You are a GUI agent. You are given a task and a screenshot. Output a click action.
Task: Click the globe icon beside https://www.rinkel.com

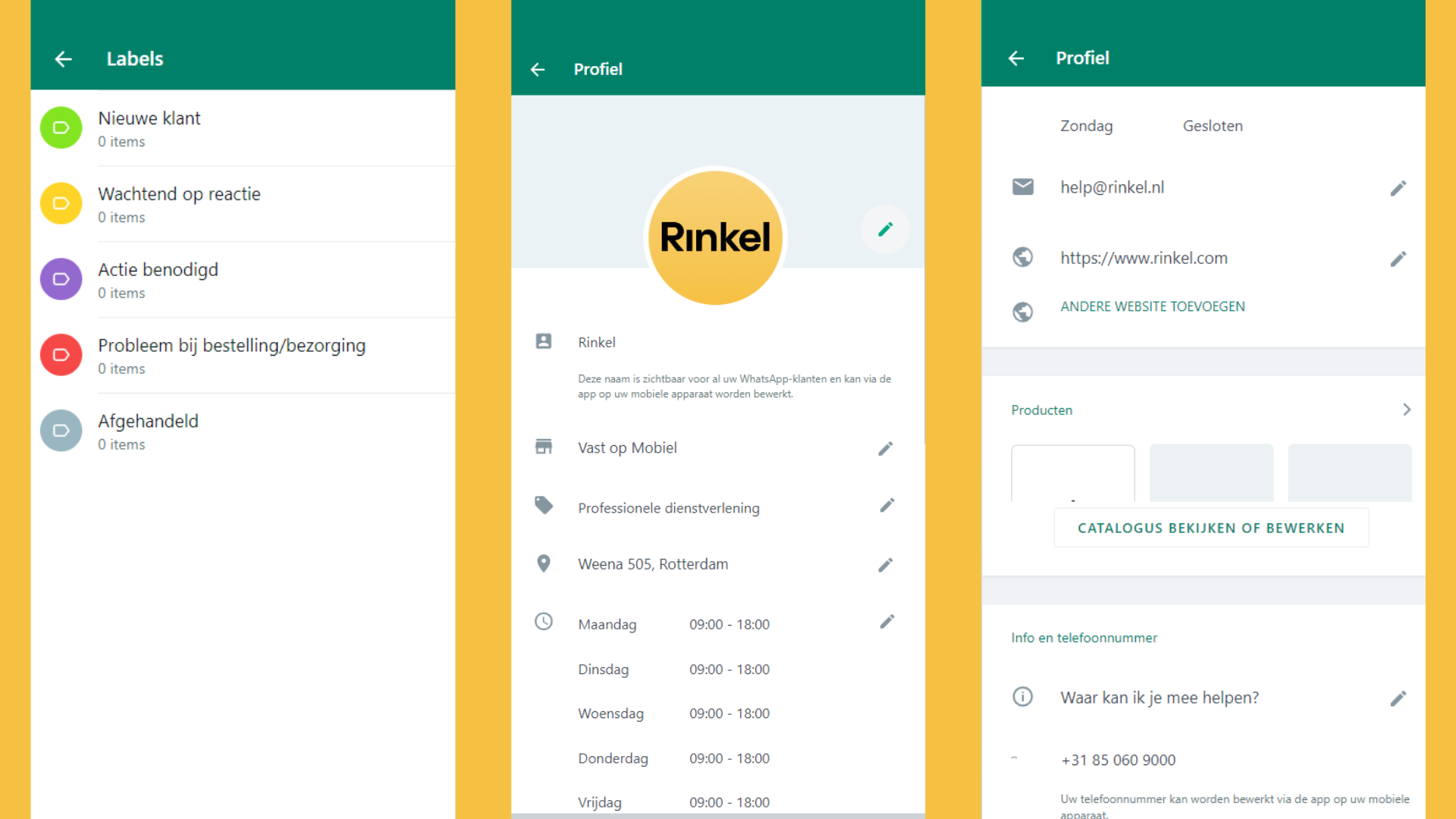tap(1023, 258)
